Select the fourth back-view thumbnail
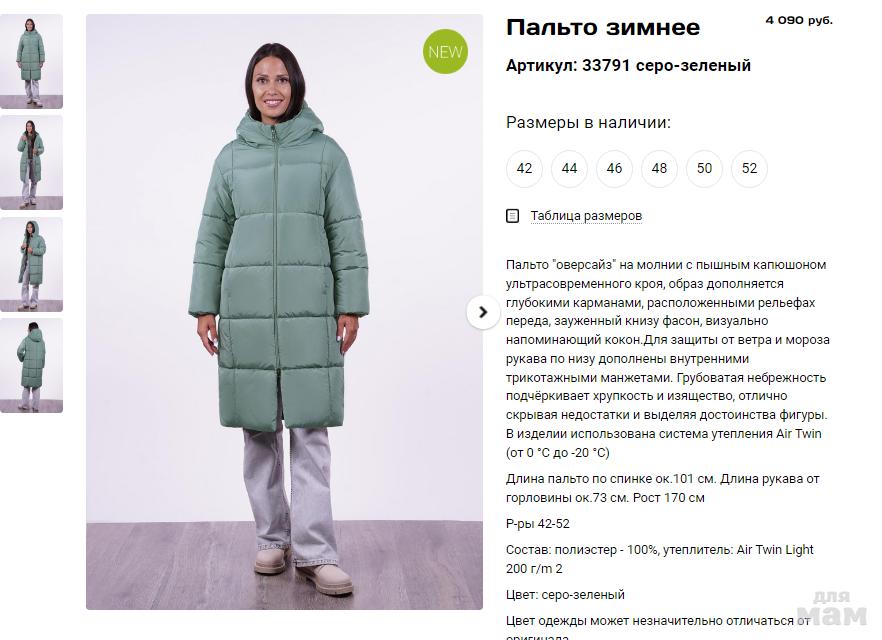Image resolution: width=882 pixels, height=640 pixels. [x=32, y=366]
